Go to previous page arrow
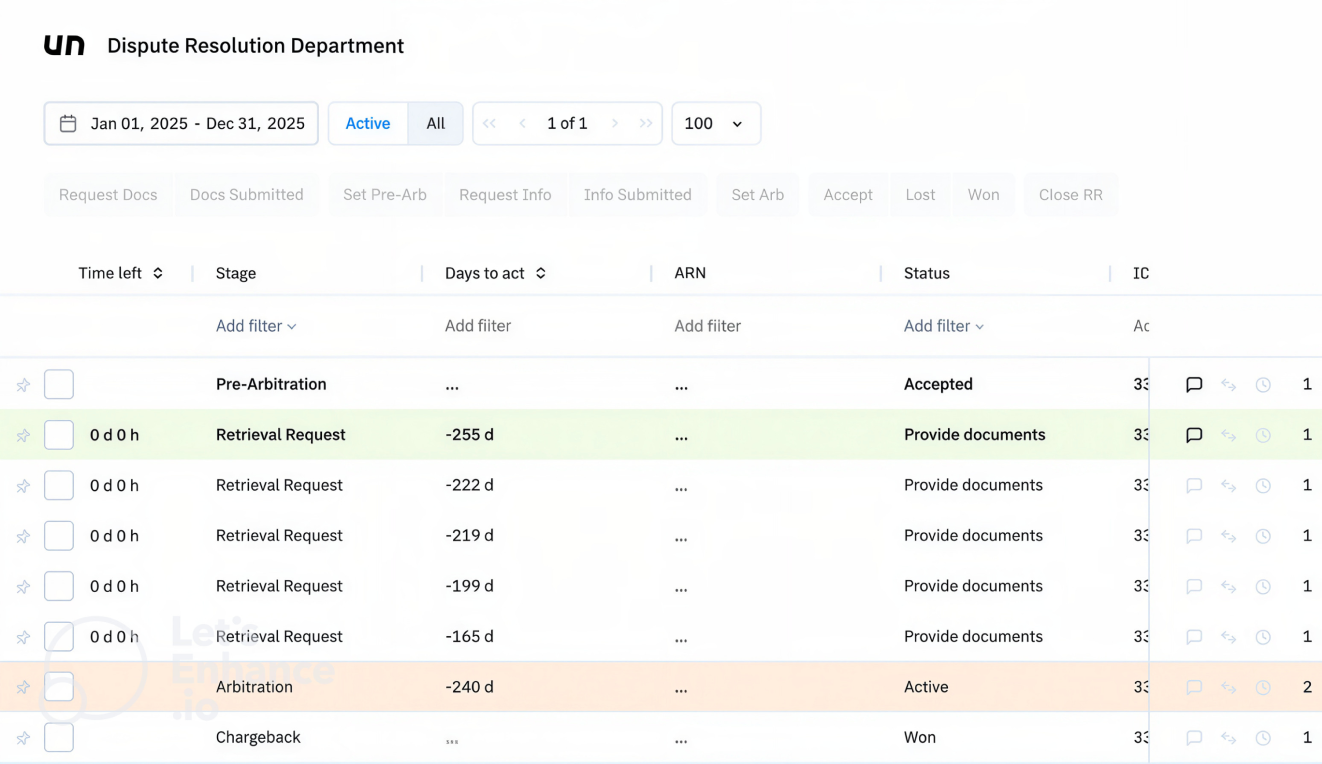The image size is (1322, 764). 522,123
